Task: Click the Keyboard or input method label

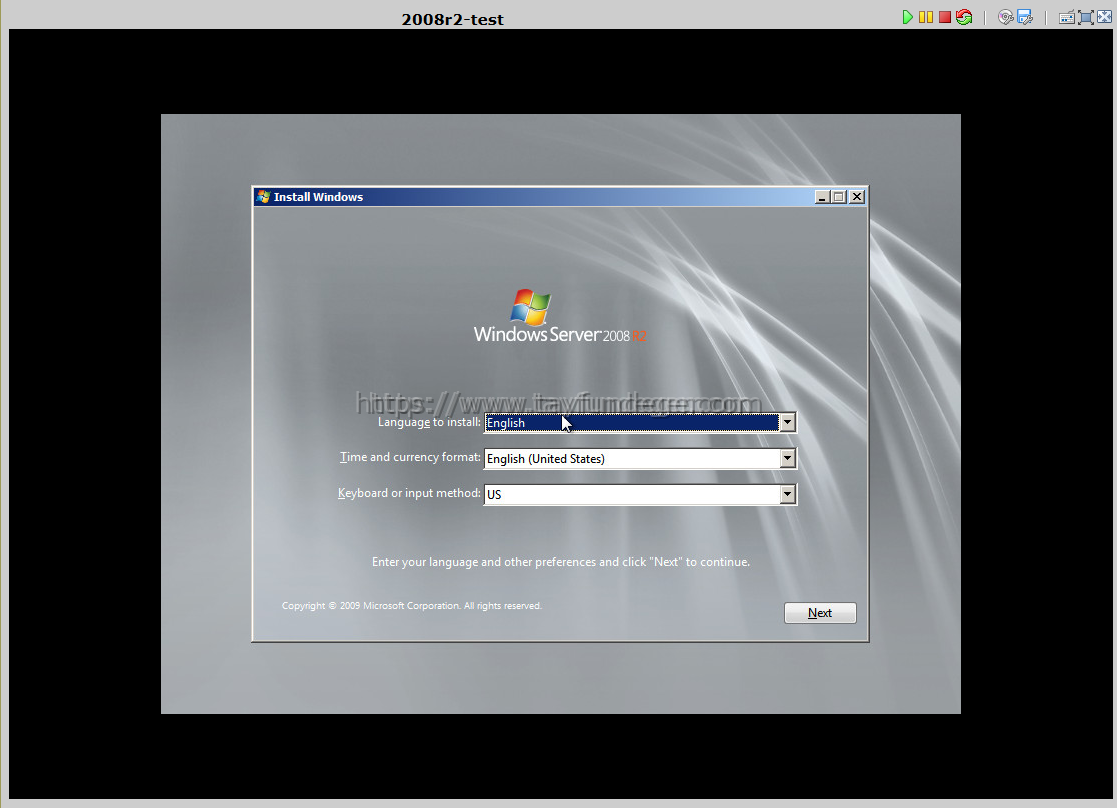Action: tap(409, 493)
